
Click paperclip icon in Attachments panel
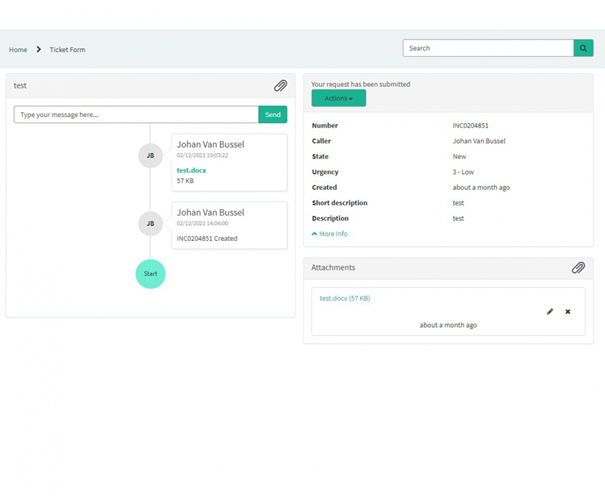tap(578, 268)
